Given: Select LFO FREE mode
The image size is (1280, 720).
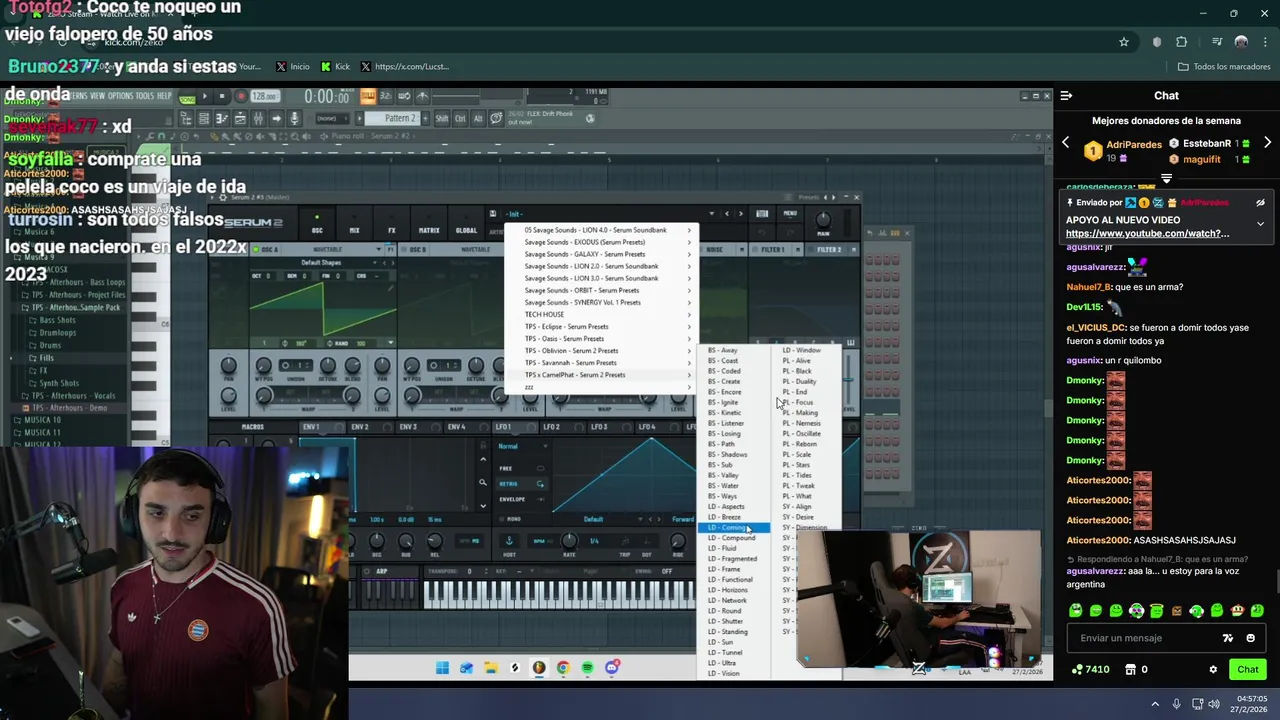Looking at the screenshot, I should coord(521,468).
